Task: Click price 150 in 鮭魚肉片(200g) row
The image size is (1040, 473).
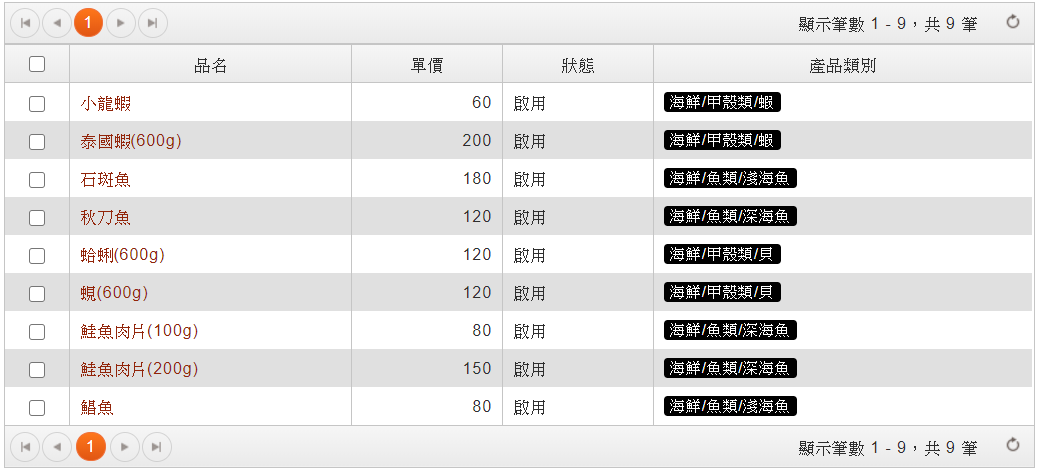Action: (x=477, y=369)
